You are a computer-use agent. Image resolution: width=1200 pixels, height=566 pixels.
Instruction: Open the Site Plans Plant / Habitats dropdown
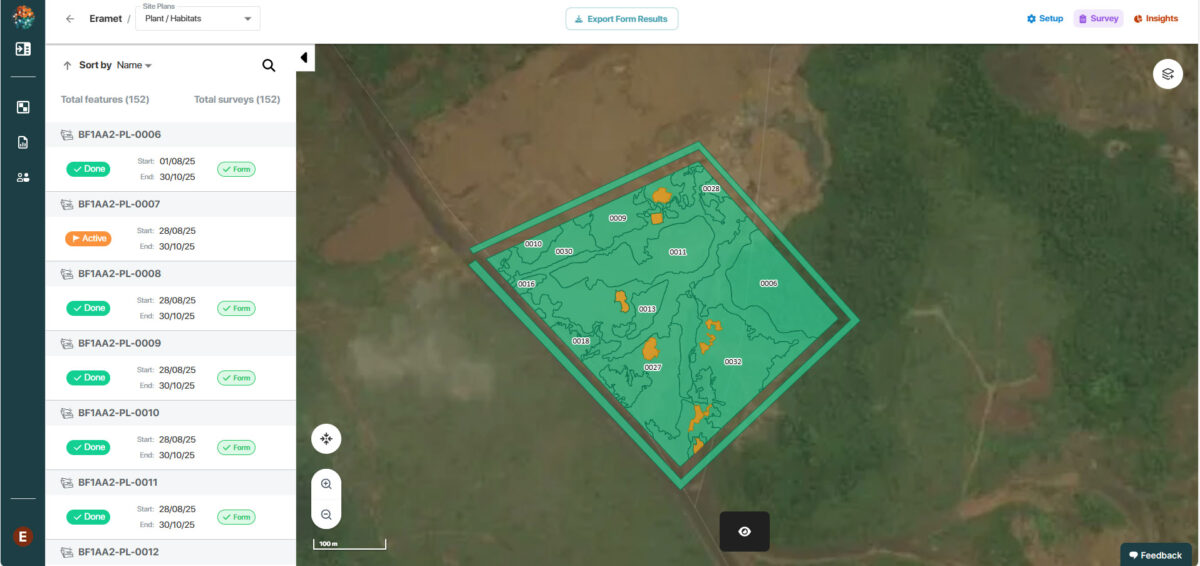(198, 19)
